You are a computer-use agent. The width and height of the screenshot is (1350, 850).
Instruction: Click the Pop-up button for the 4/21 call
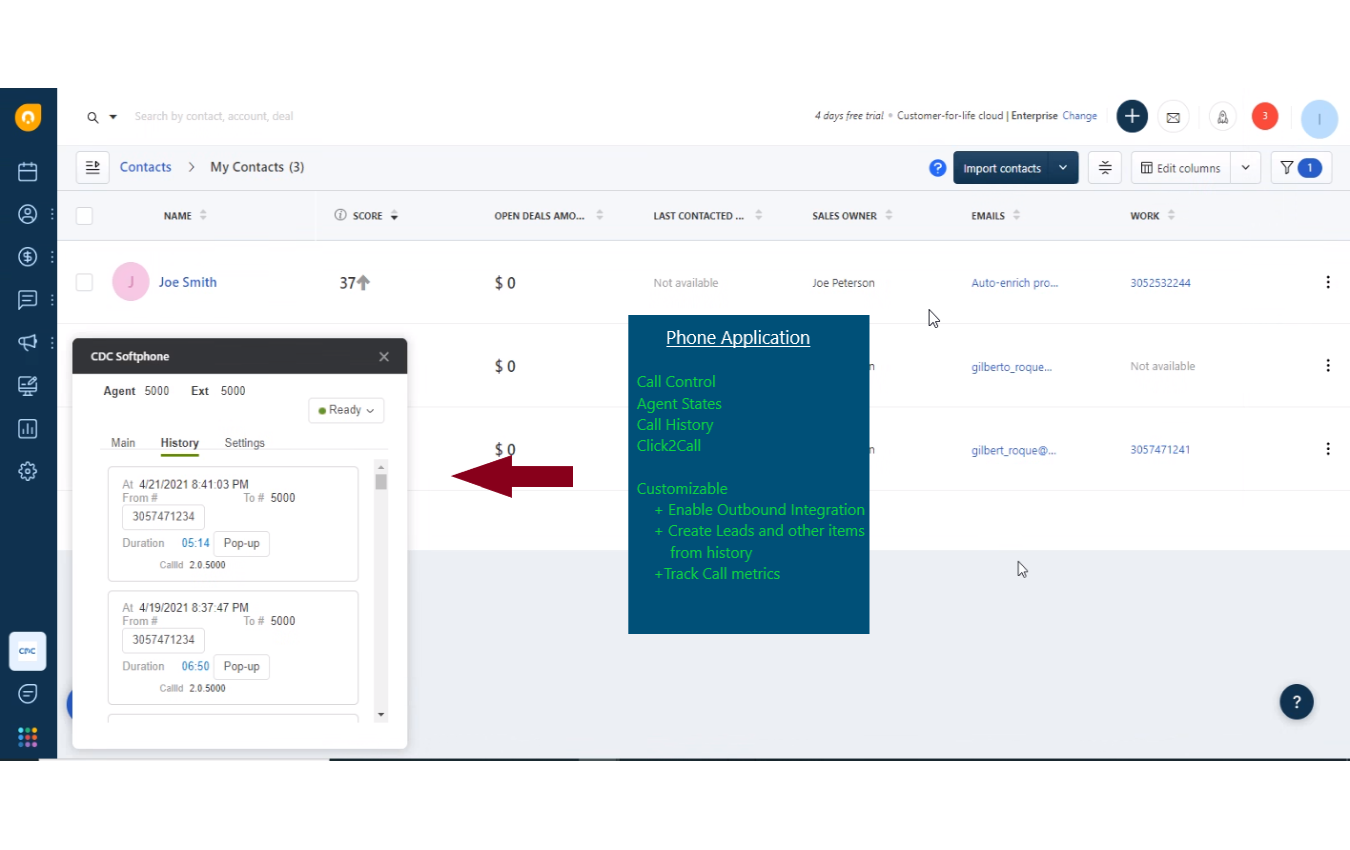241,543
